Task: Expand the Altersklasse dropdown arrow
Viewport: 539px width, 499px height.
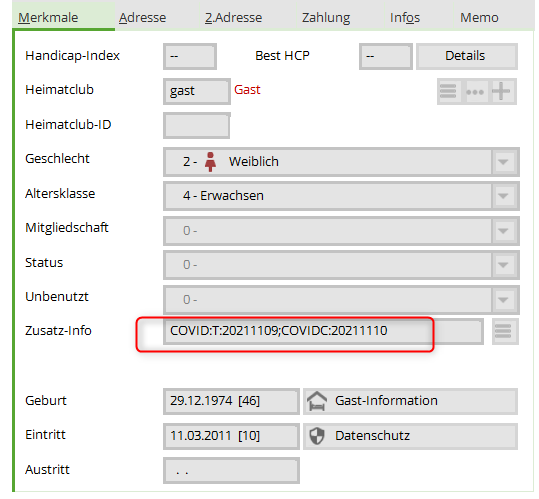Action: coord(503,196)
